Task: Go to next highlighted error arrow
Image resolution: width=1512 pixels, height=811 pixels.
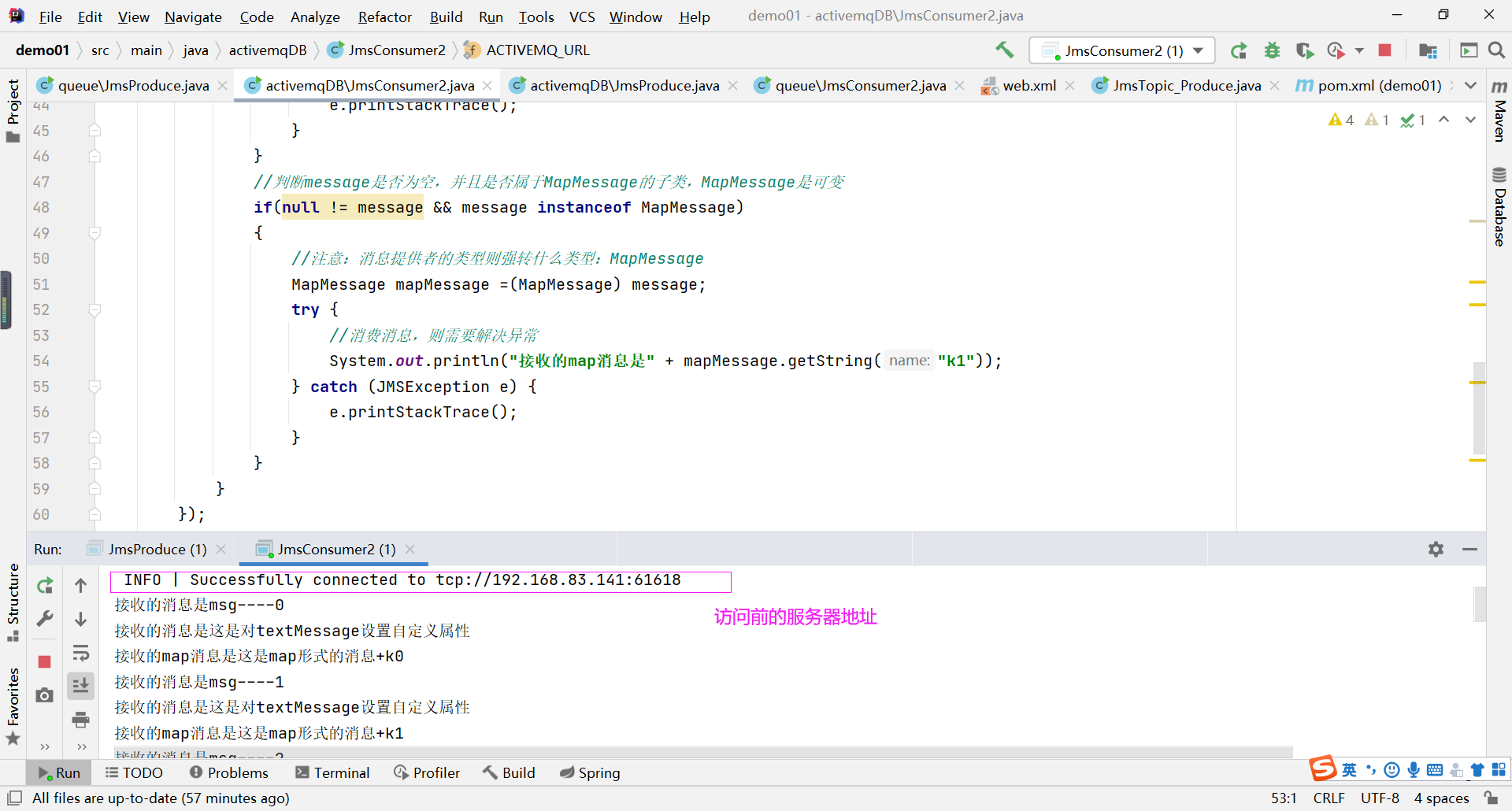Action: [x=1470, y=120]
